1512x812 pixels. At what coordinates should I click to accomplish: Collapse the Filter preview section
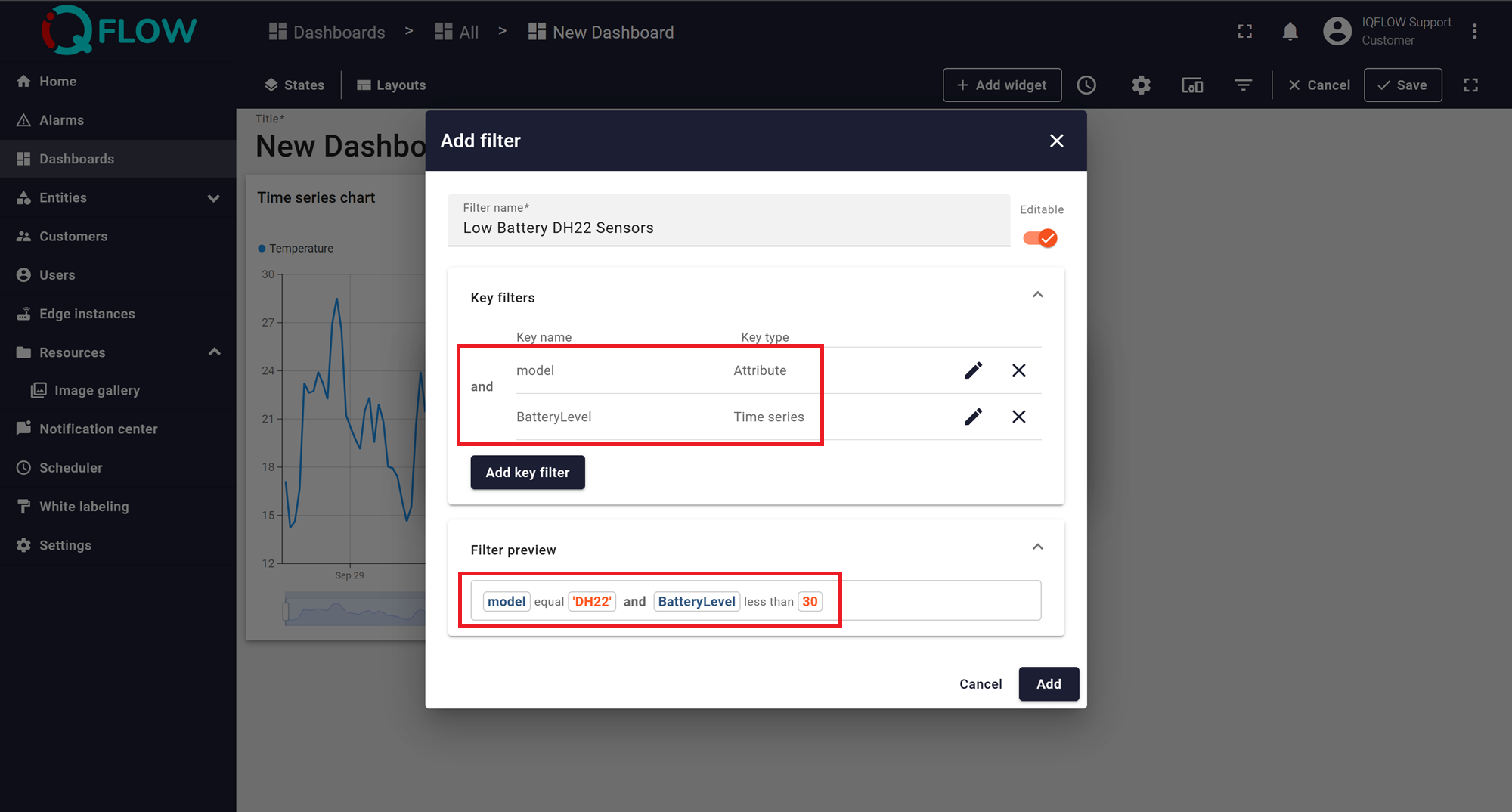coord(1037,547)
